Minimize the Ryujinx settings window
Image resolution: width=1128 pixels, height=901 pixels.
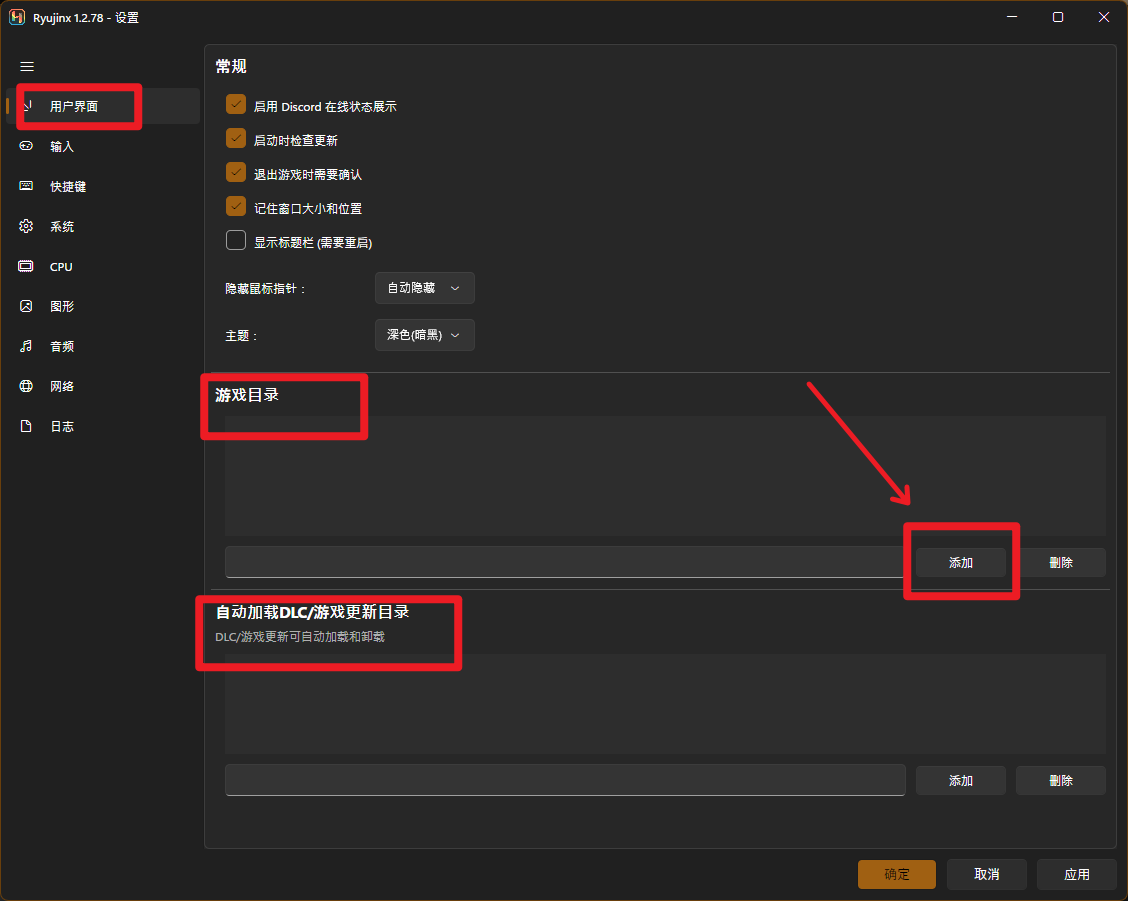tap(1012, 17)
